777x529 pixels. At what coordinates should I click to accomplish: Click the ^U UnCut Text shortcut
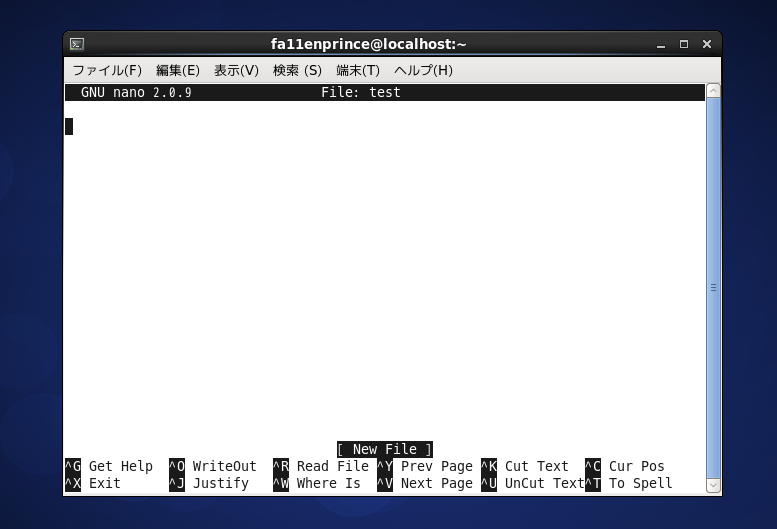pos(533,483)
